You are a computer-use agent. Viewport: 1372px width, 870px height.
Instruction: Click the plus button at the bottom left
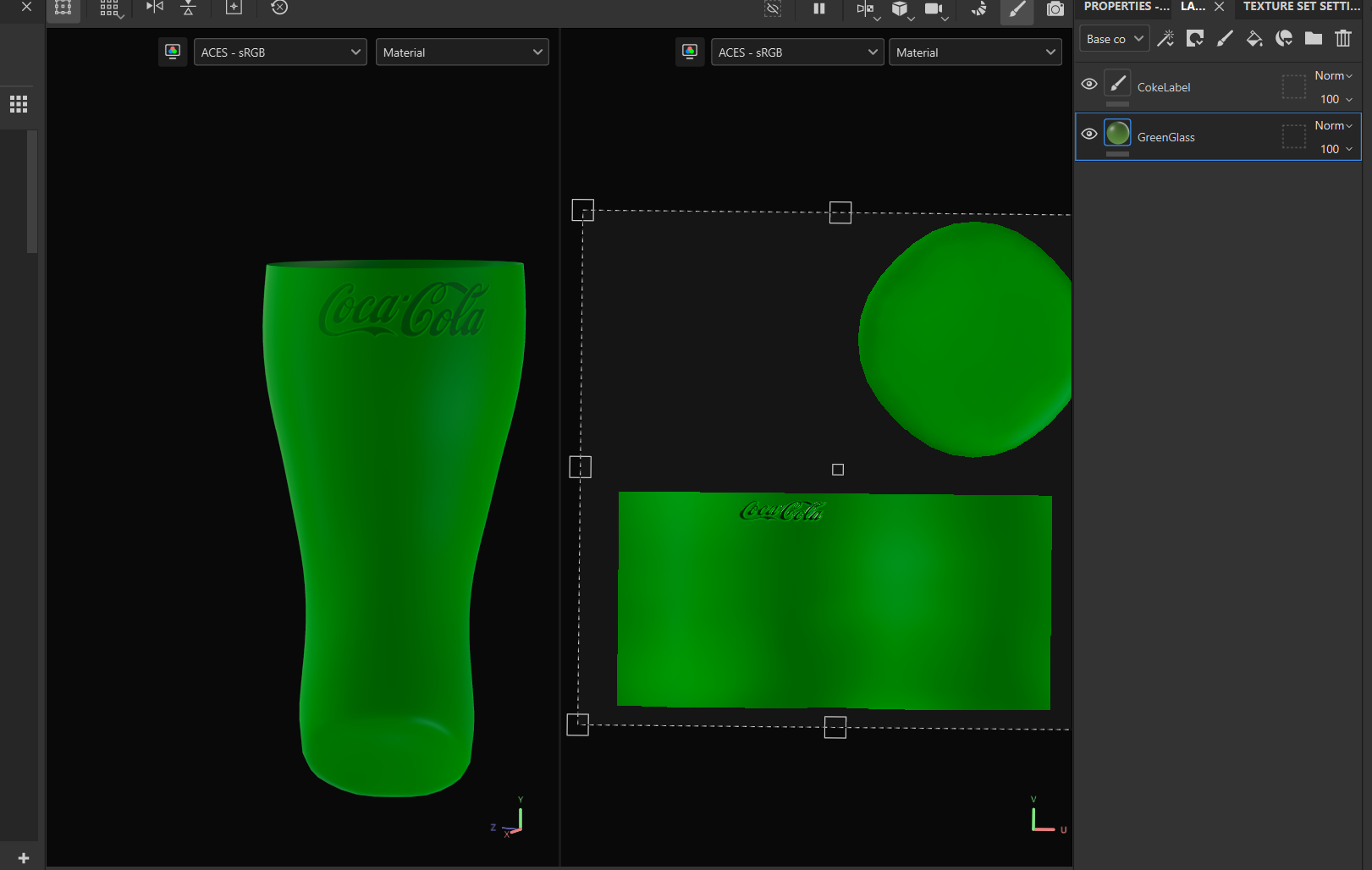(22, 857)
